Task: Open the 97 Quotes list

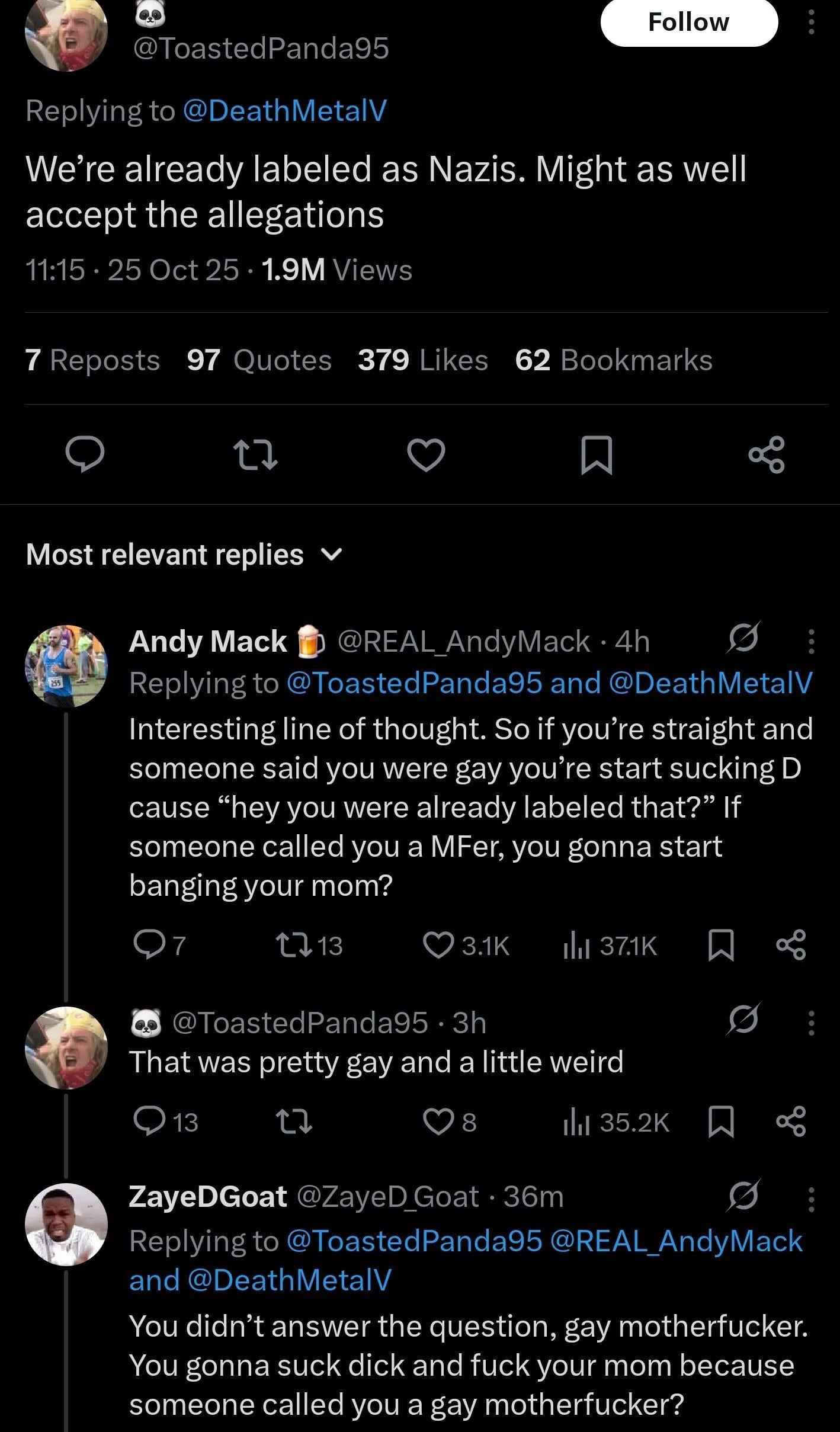Action: [x=259, y=360]
